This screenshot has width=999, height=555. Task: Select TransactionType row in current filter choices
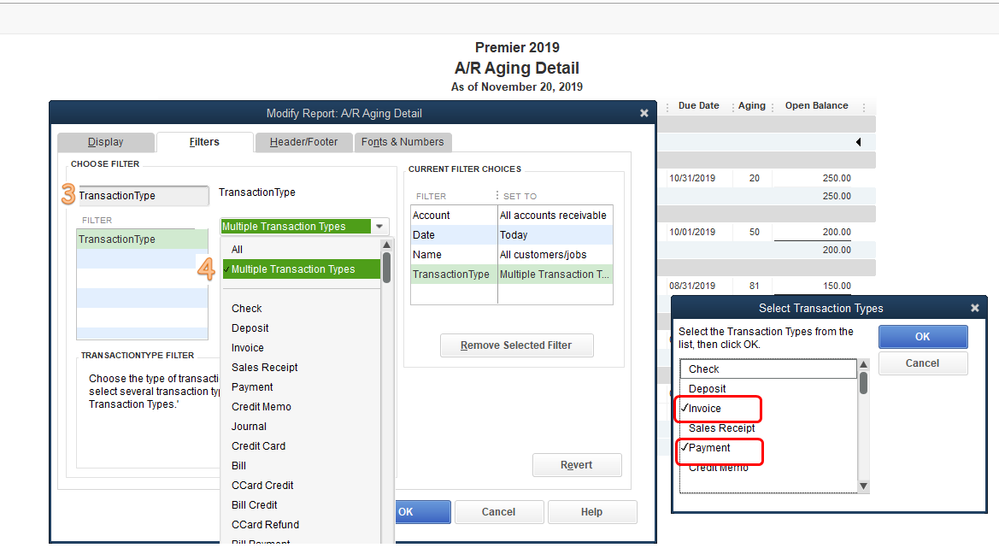click(512, 274)
